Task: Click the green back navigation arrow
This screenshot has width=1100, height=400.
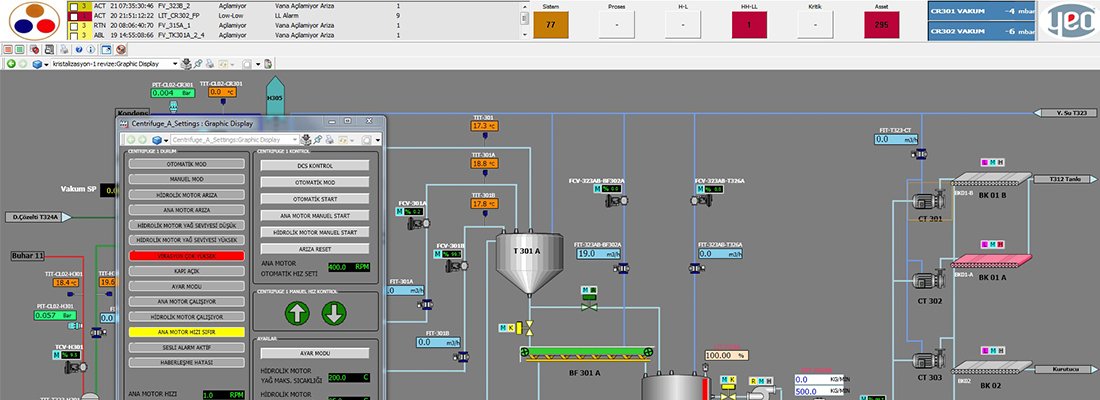Action: coord(10,63)
